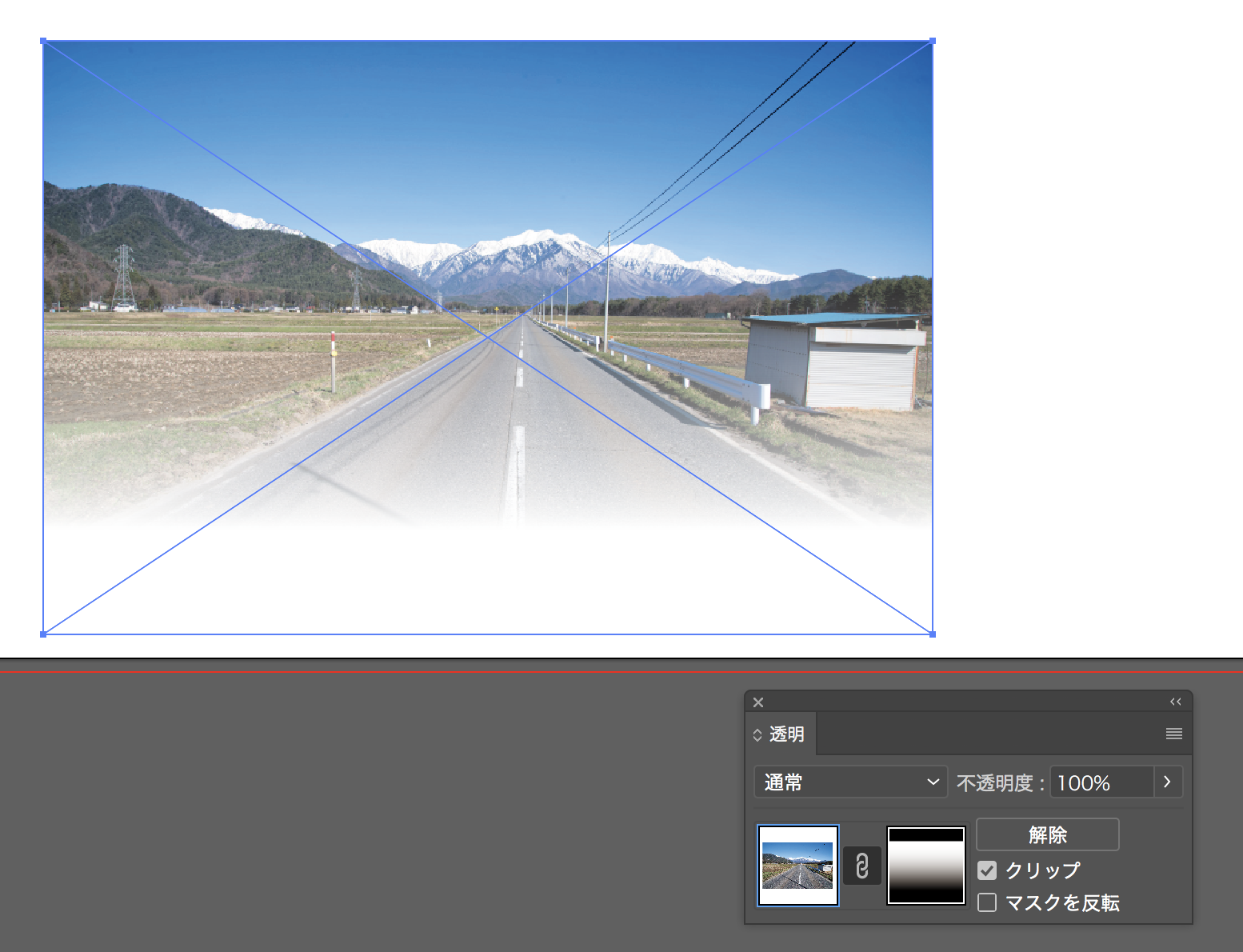Enable the マスクを反転 checkbox
The height and width of the screenshot is (952, 1243).
[x=987, y=903]
